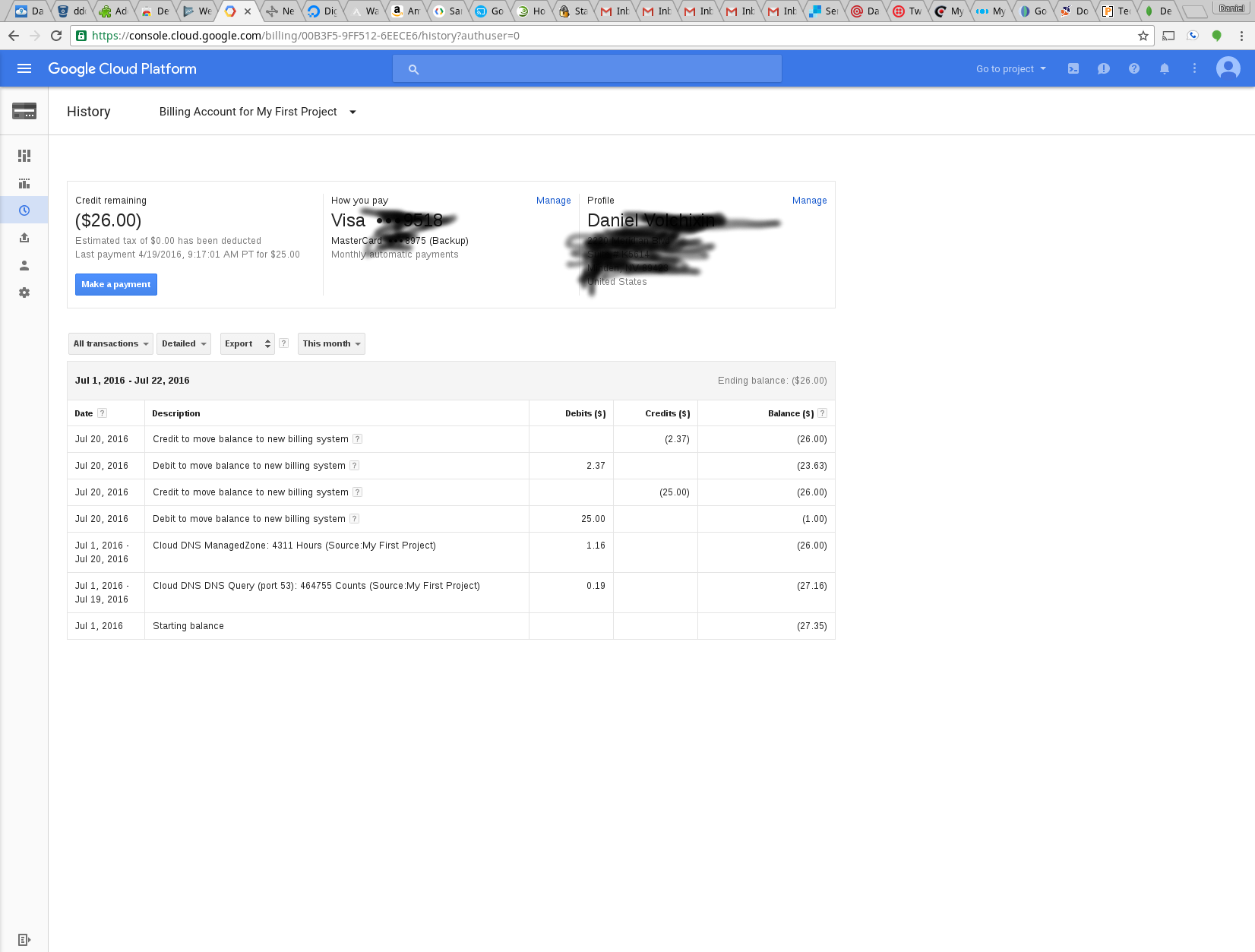Switch to the Amazon browser tab
This screenshot has height=952, width=1255.
406,11
